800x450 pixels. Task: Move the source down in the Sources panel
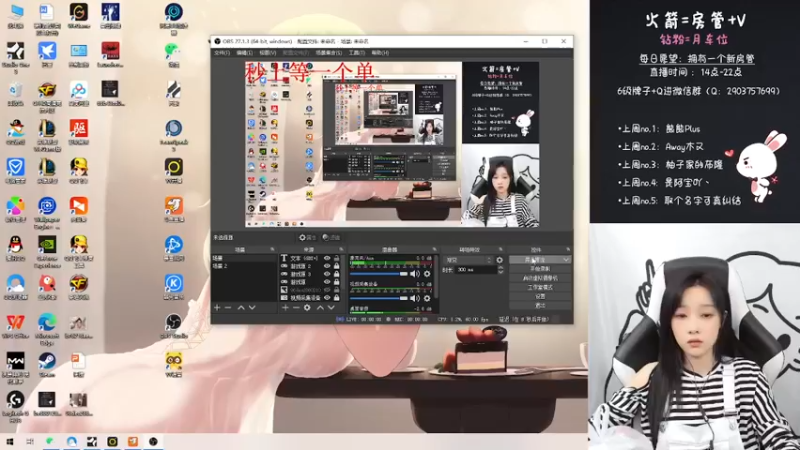(x=331, y=308)
